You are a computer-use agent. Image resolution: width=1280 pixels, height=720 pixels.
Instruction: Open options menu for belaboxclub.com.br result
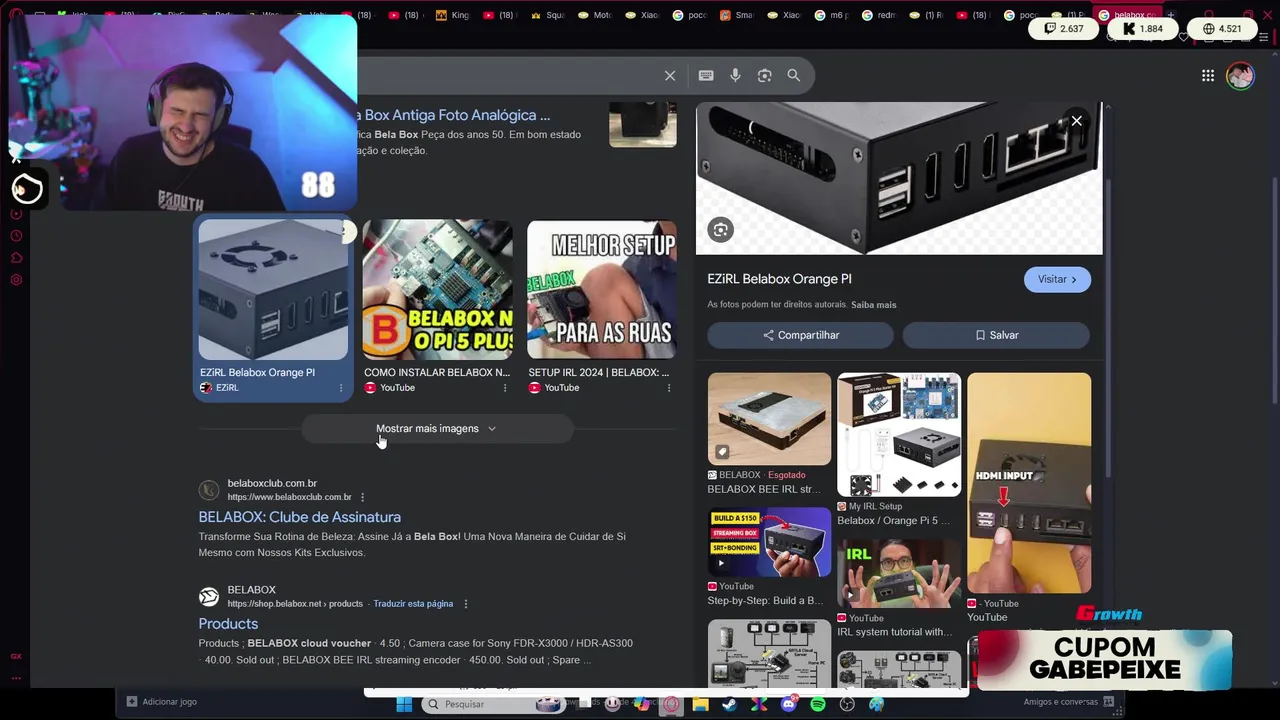362,497
